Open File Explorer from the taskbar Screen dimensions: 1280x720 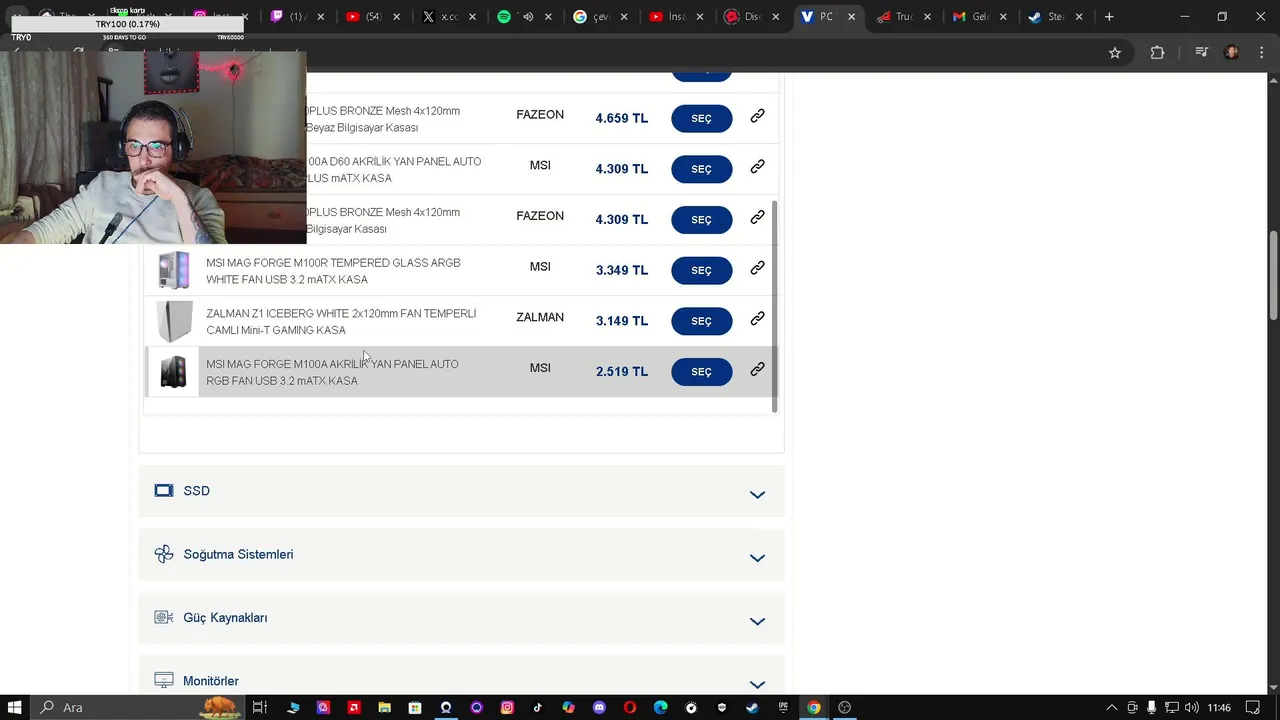coord(385,707)
